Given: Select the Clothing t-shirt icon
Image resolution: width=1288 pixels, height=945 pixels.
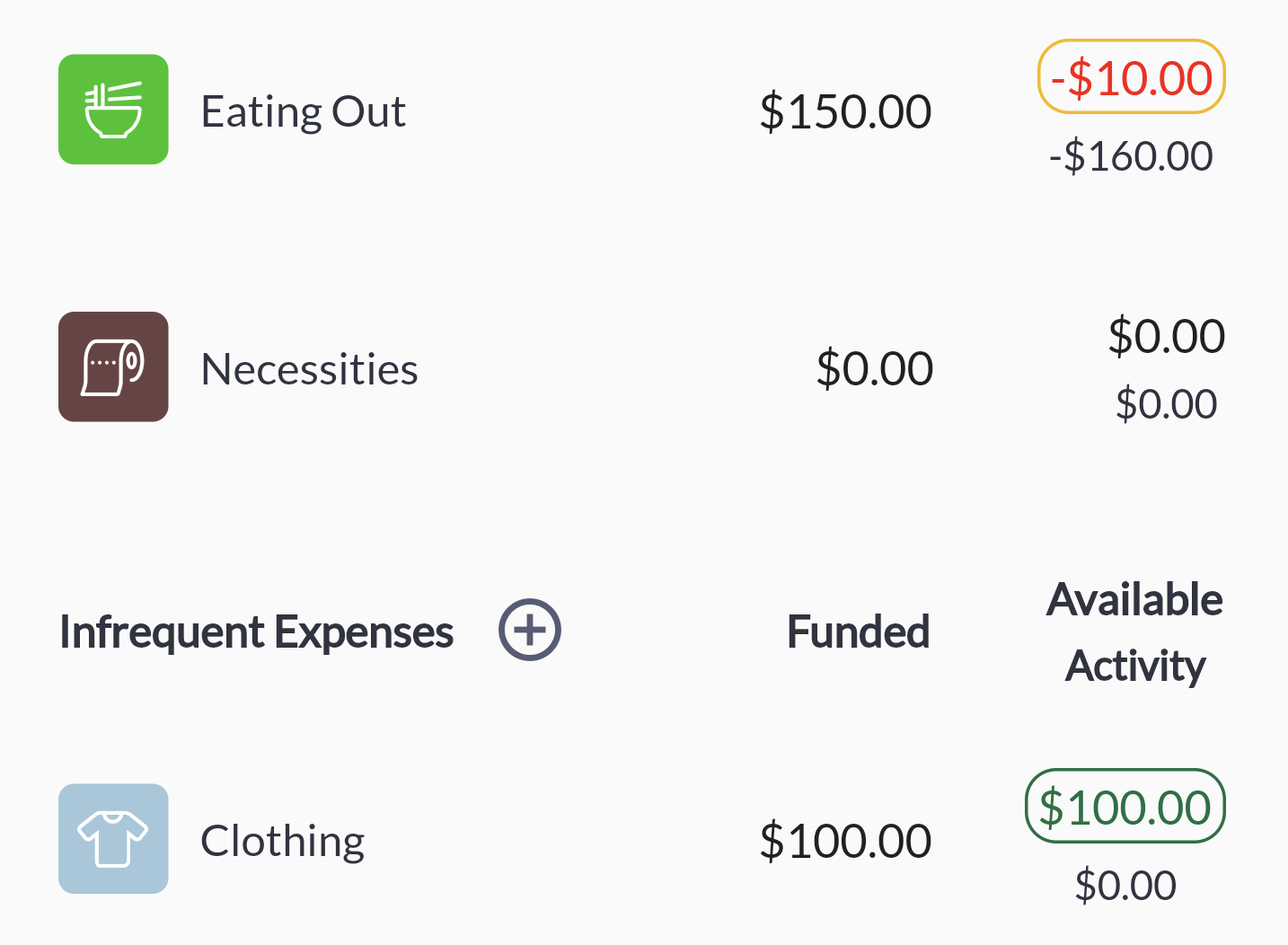Looking at the screenshot, I should click(113, 839).
